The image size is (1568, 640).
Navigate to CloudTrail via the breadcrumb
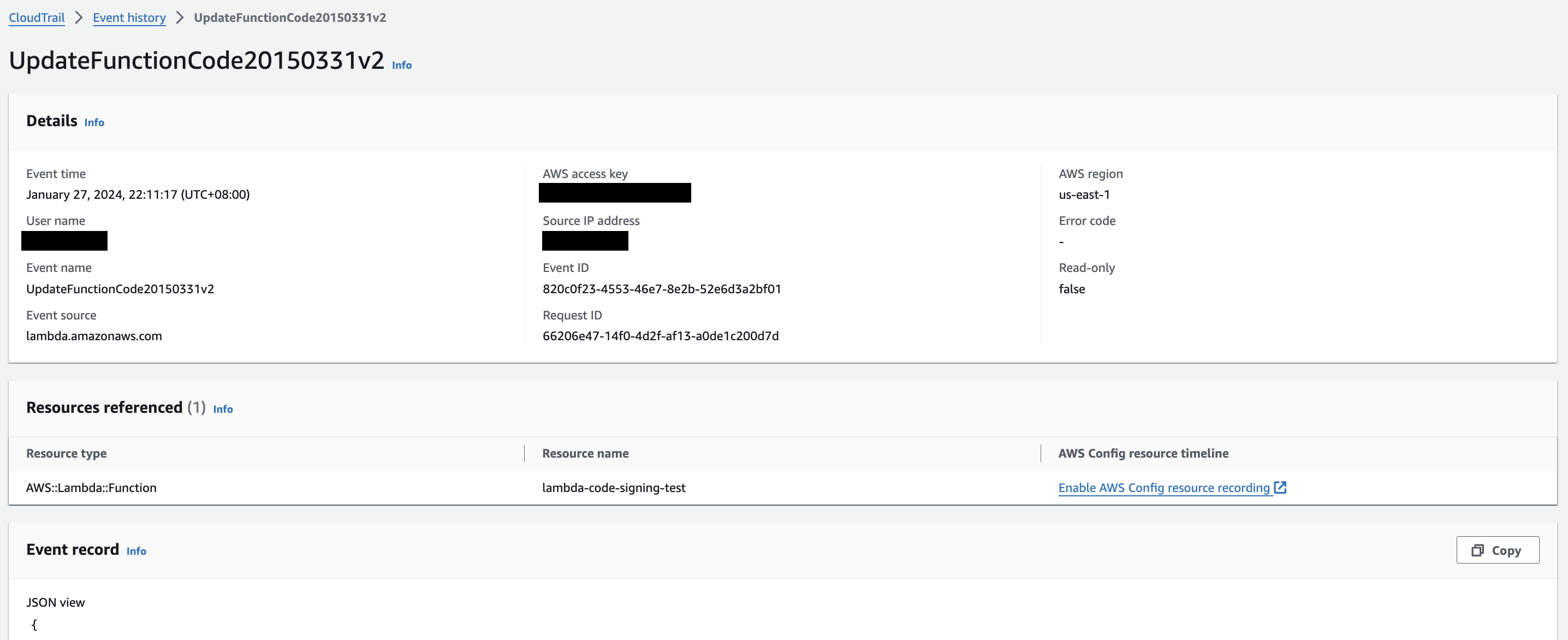37,17
